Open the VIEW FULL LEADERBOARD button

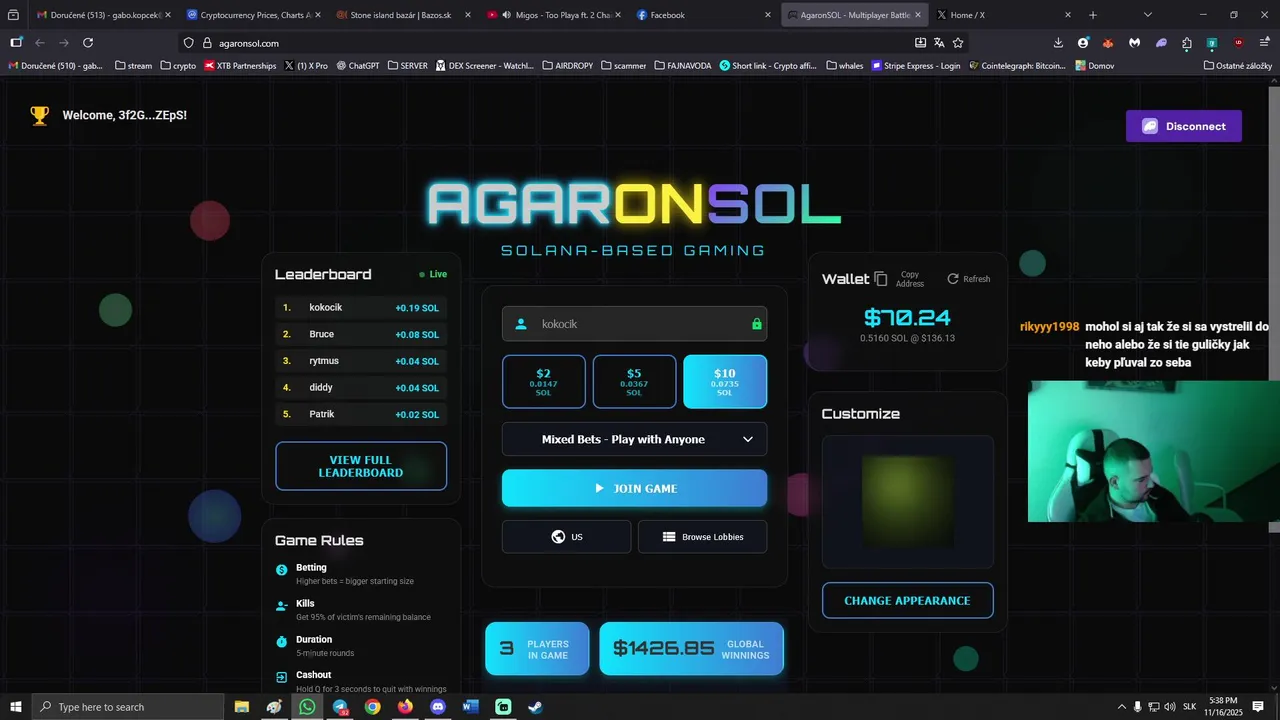(361, 466)
